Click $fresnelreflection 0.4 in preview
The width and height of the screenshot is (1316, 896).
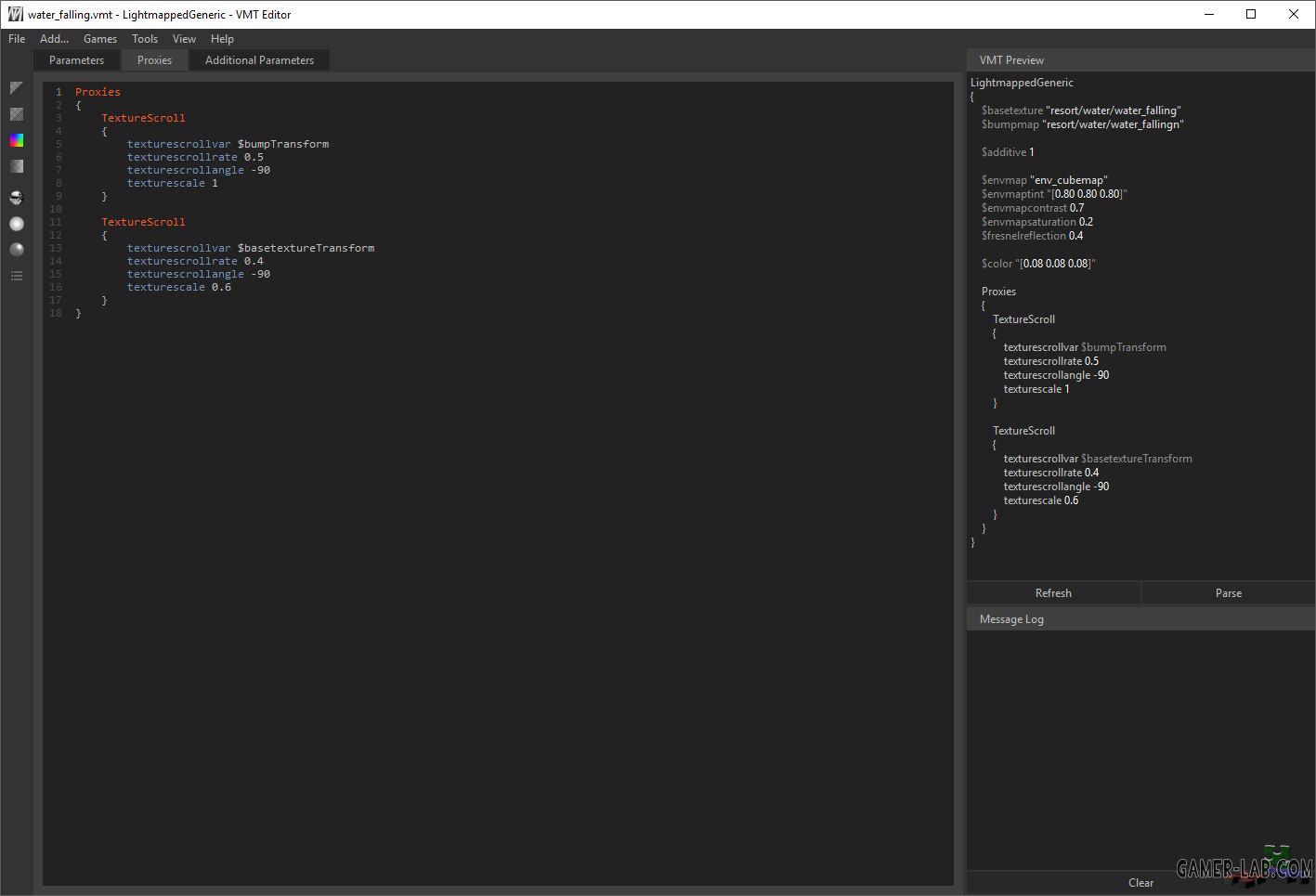(x=1032, y=236)
